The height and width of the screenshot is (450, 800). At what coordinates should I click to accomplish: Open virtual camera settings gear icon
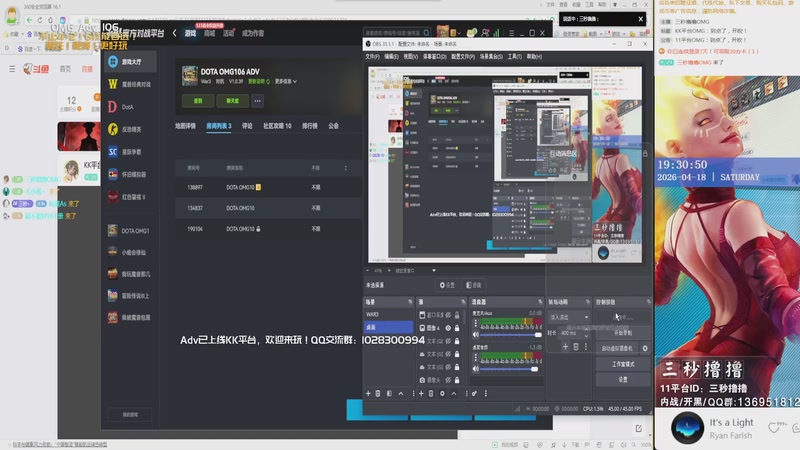click(x=645, y=348)
